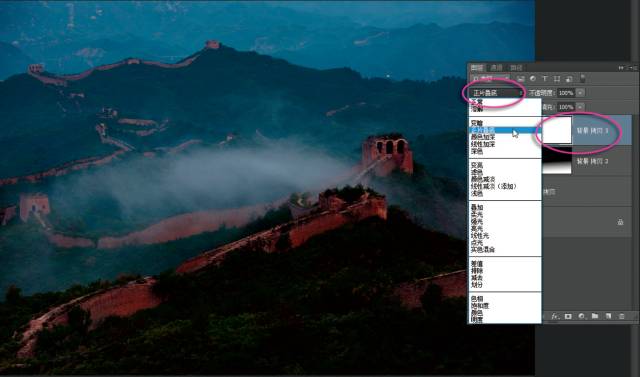Open the opacity (不透明度) slider arrow

580,93
